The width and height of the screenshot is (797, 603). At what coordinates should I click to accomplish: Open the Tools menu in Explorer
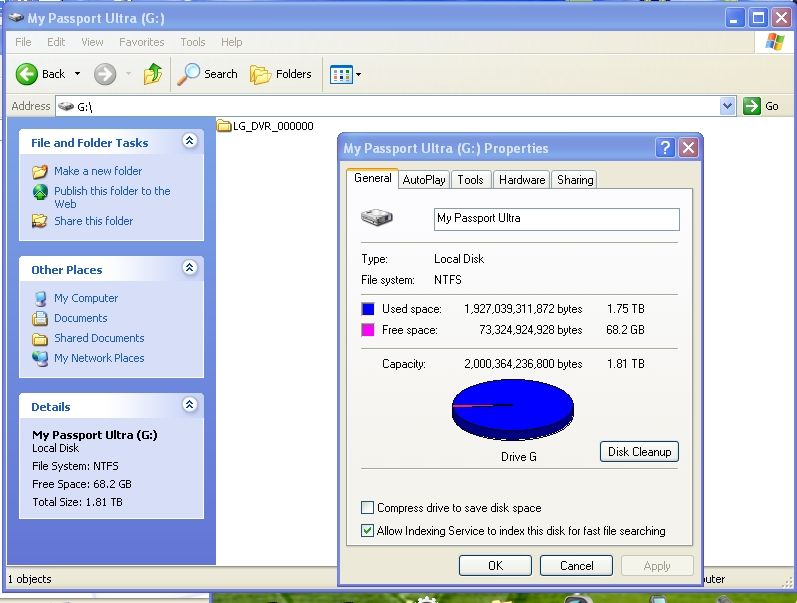(193, 42)
